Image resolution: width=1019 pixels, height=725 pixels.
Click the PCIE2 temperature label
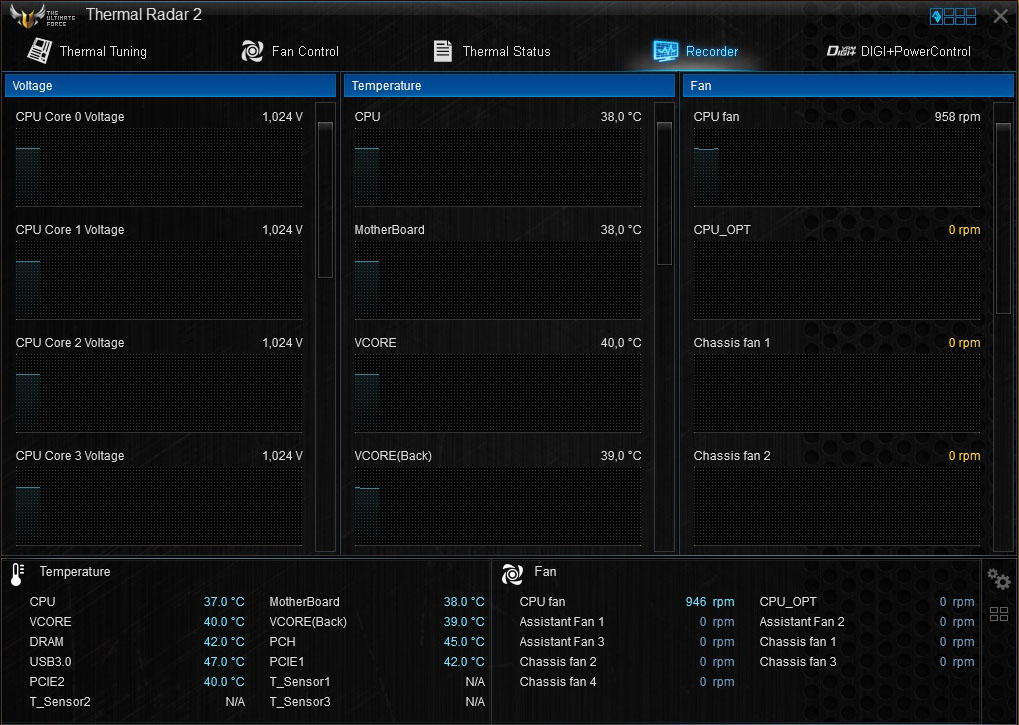pyautogui.click(x=47, y=682)
